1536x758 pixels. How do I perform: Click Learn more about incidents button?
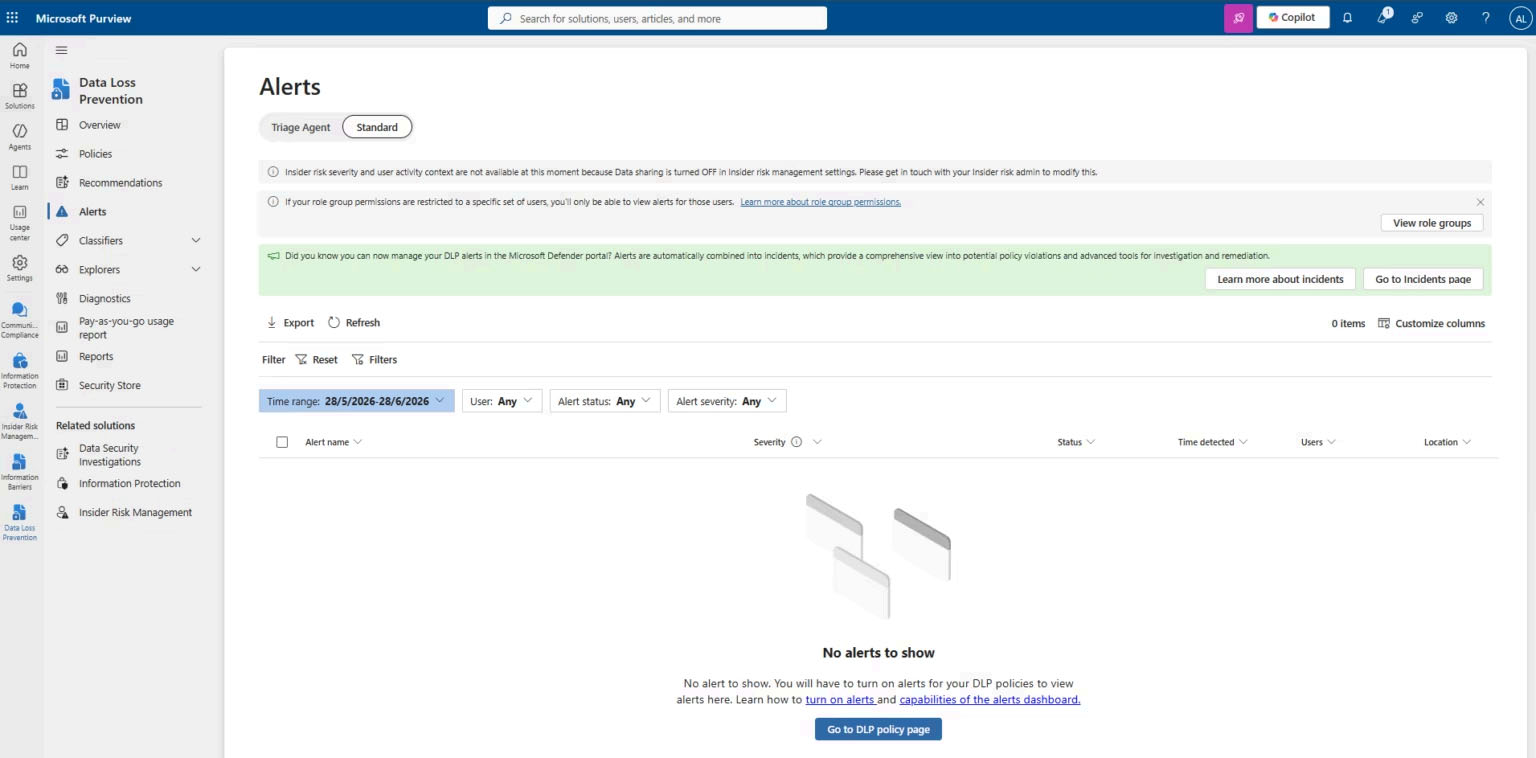1280,279
